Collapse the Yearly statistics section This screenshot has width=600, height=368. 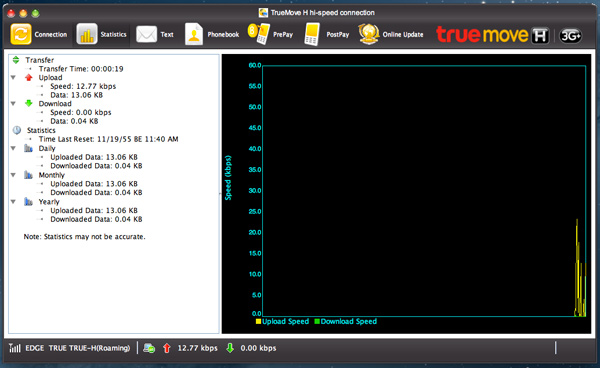click(x=13, y=202)
